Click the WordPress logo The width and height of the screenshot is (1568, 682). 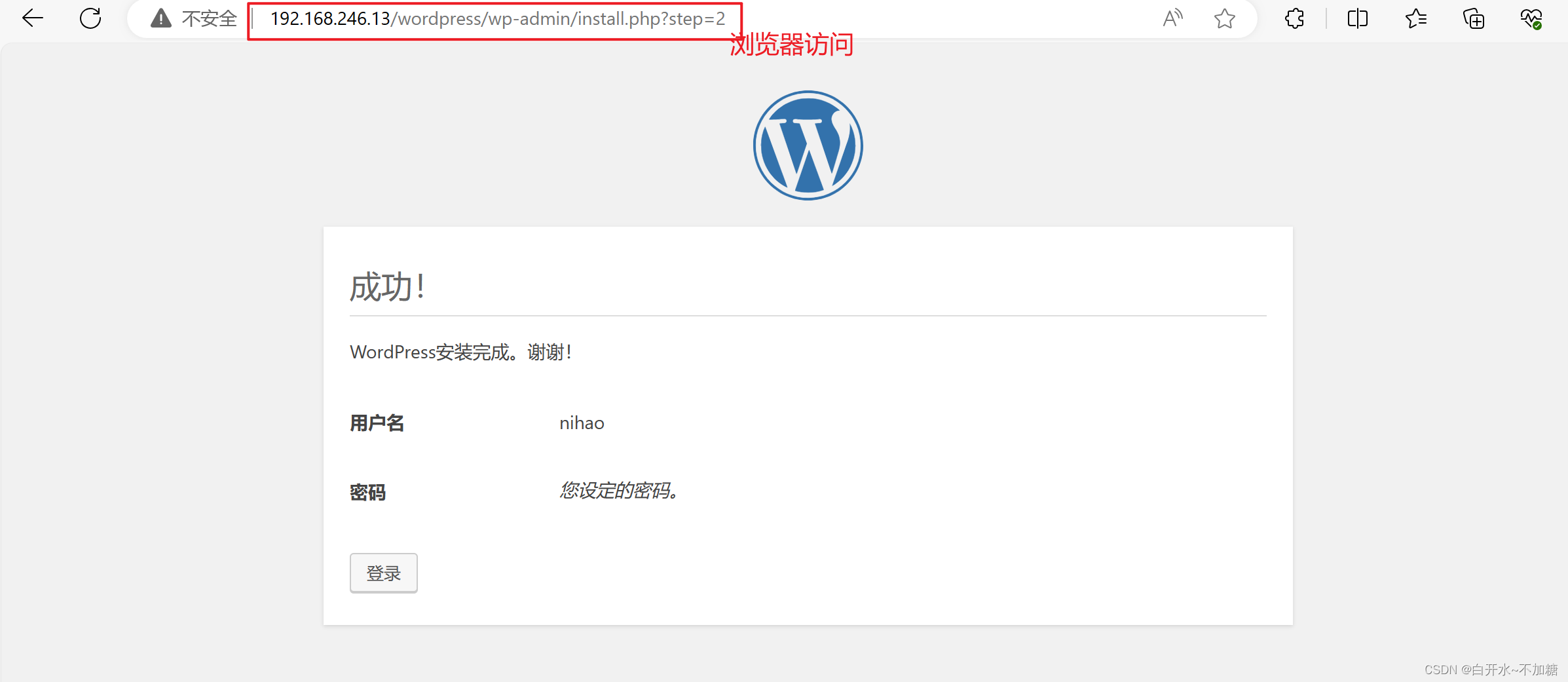pos(808,145)
